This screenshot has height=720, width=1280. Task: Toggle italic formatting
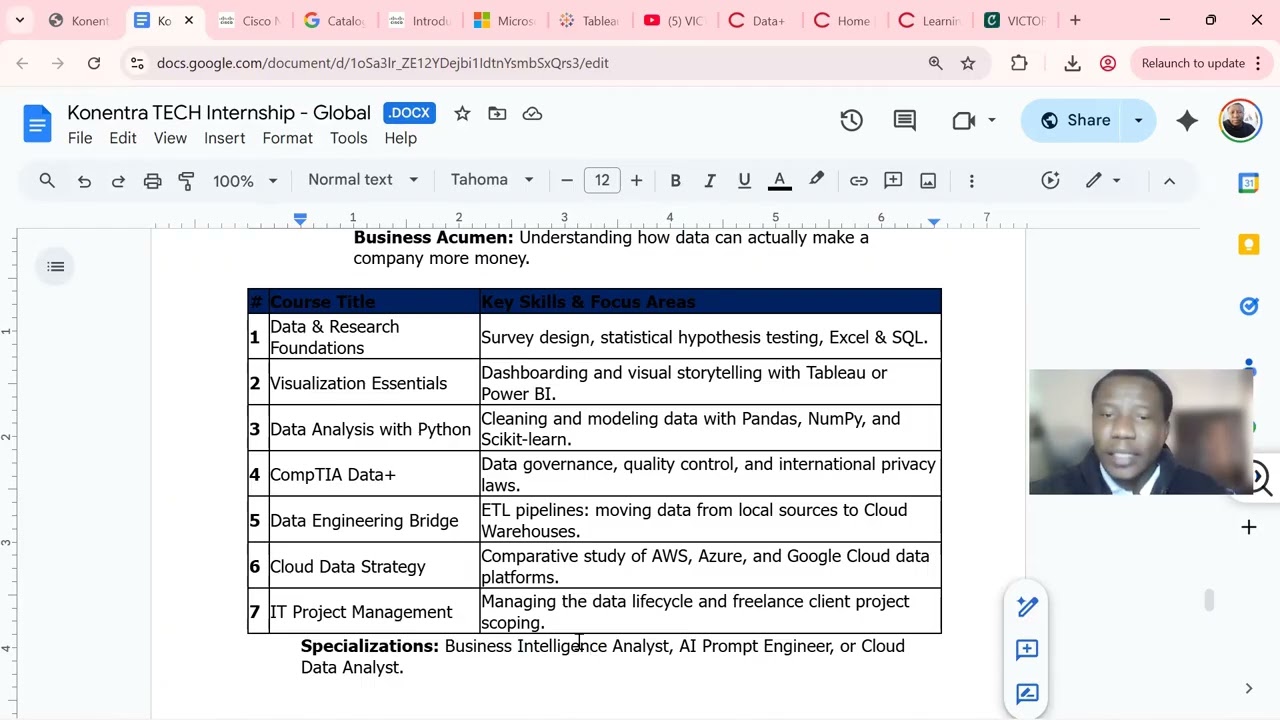[x=710, y=181]
